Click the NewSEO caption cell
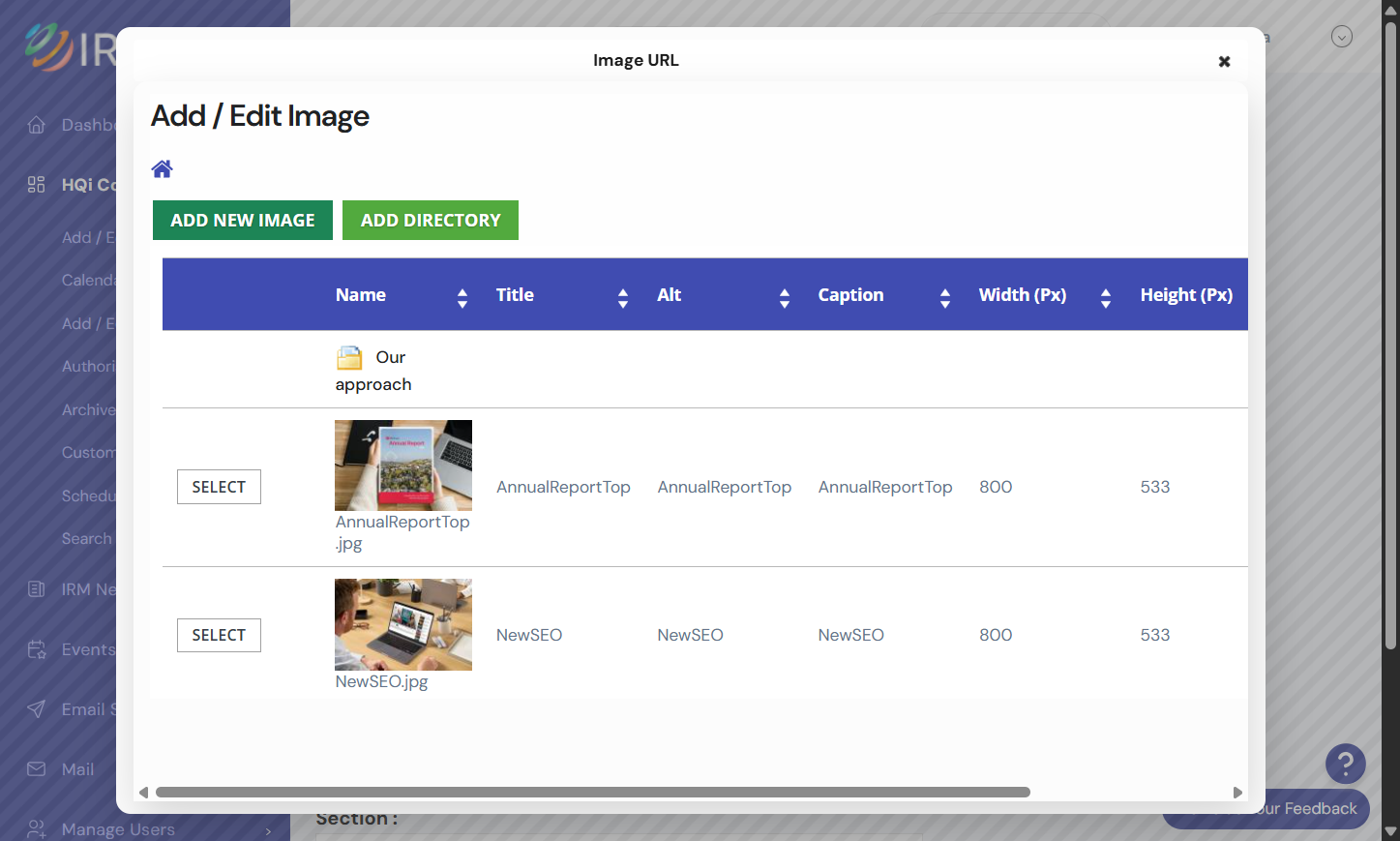This screenshot has height=841, width=1400. (x=851, y=635)
